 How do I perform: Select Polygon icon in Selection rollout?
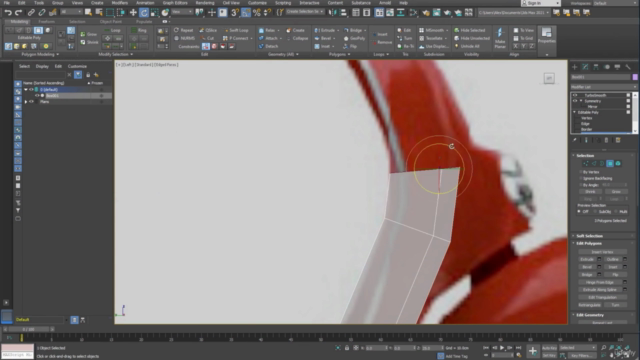[x=610, y=163]
